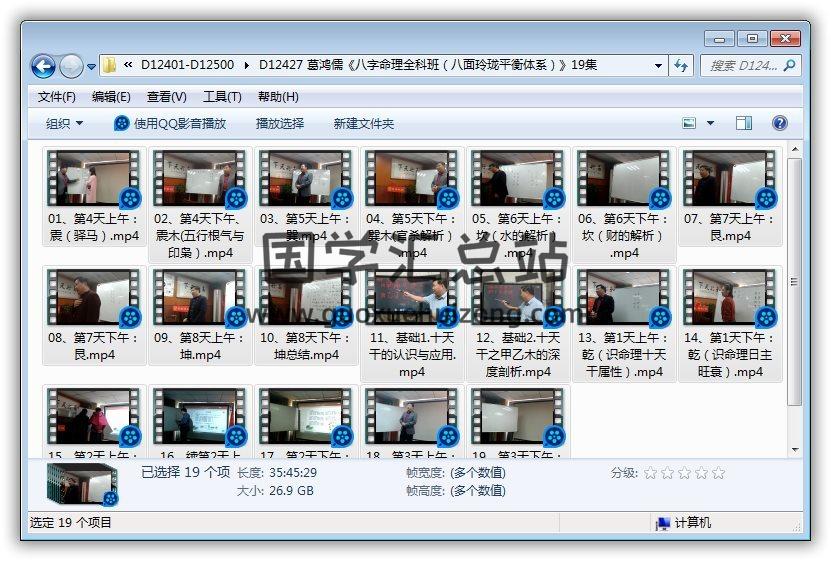Select video 01、第4天上午：震（驿马）.mp4
Viewport: 831px width, 561px height.
pyautogui.click(x=94, y=197)
